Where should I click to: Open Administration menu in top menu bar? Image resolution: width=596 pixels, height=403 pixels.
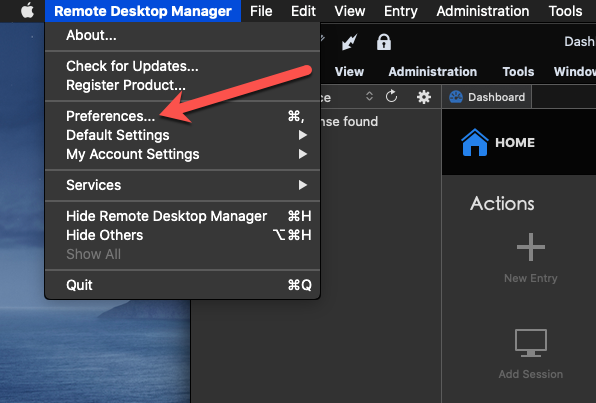(483, 11)
